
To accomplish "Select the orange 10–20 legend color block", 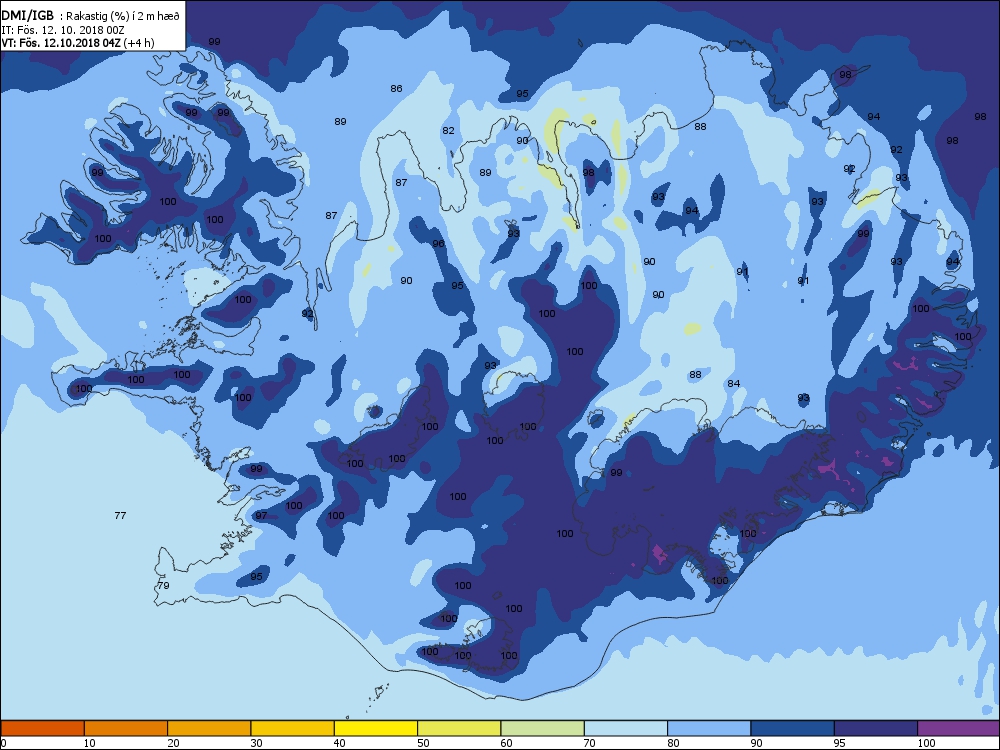I will 126,728.
